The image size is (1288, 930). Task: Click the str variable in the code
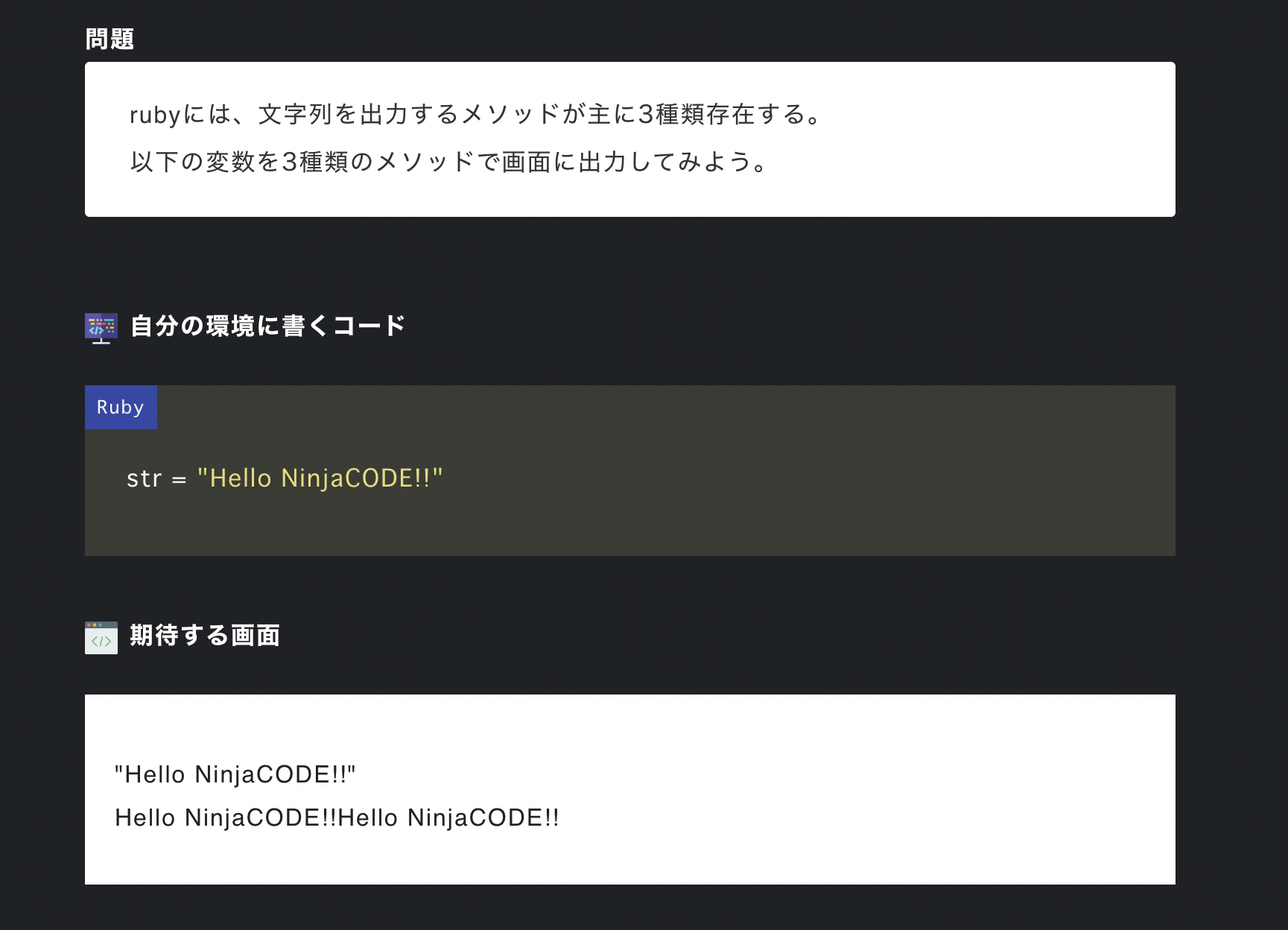pos(144,478)
